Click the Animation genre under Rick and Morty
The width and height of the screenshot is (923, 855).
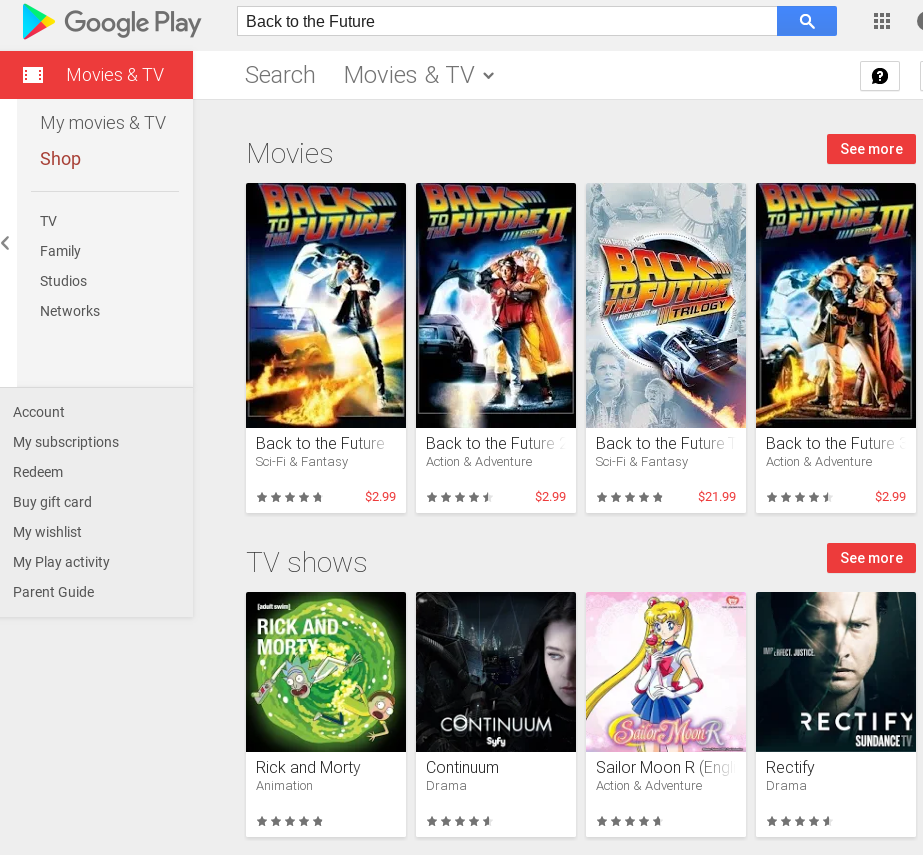pyautogui.click(x=284, y=786)
